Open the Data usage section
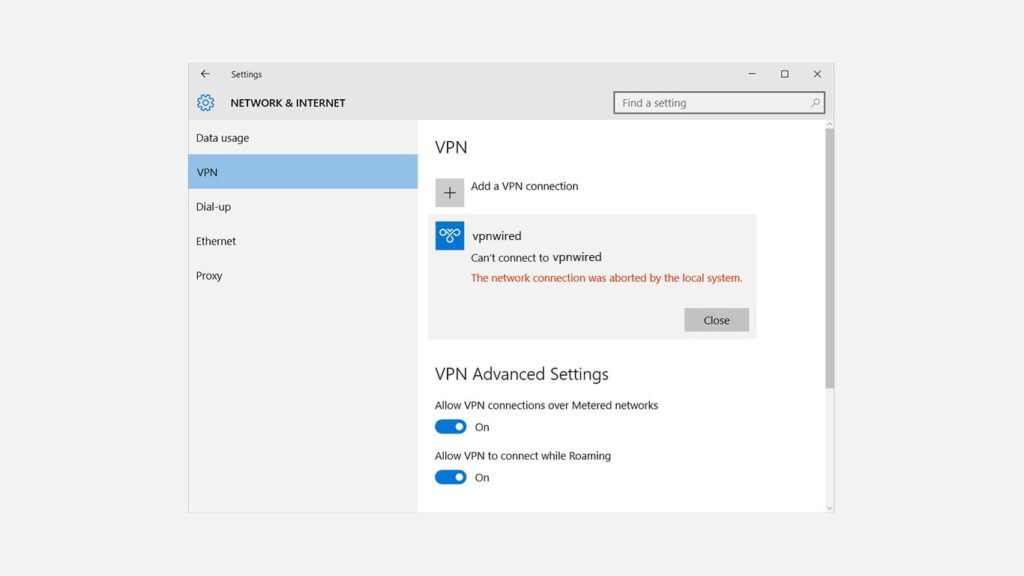 (x=223, y=138)
